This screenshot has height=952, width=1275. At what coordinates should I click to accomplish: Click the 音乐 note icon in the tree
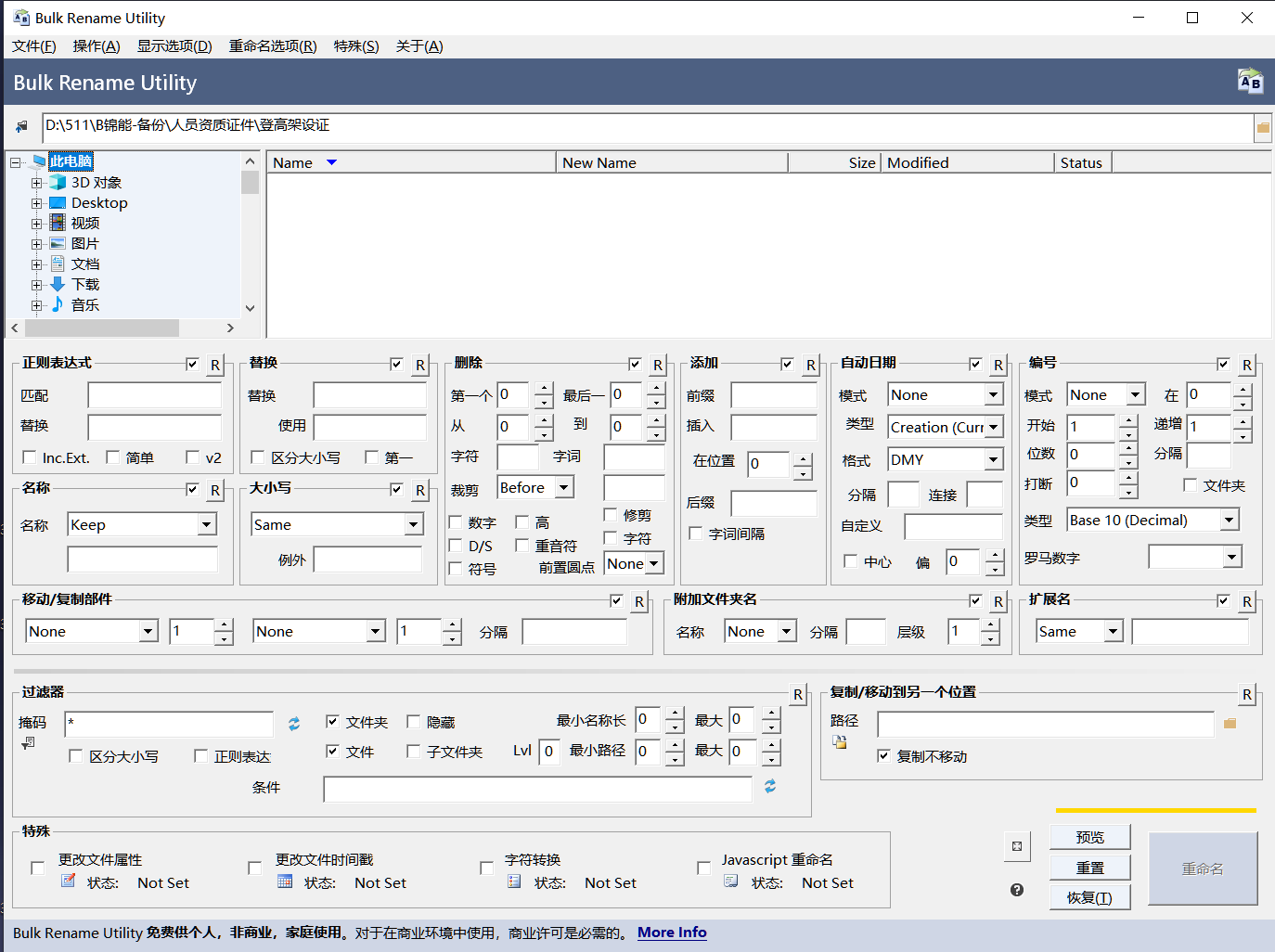58,304
